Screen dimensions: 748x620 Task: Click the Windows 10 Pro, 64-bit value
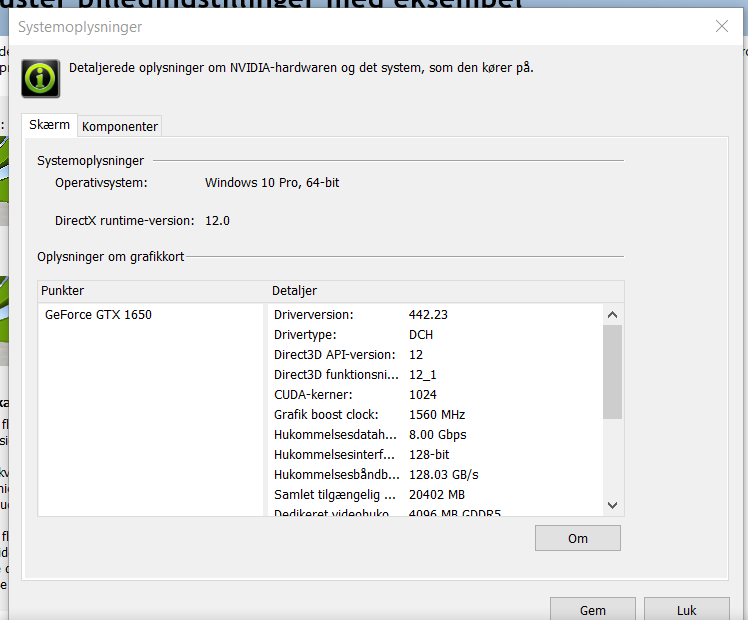[272, 183]
